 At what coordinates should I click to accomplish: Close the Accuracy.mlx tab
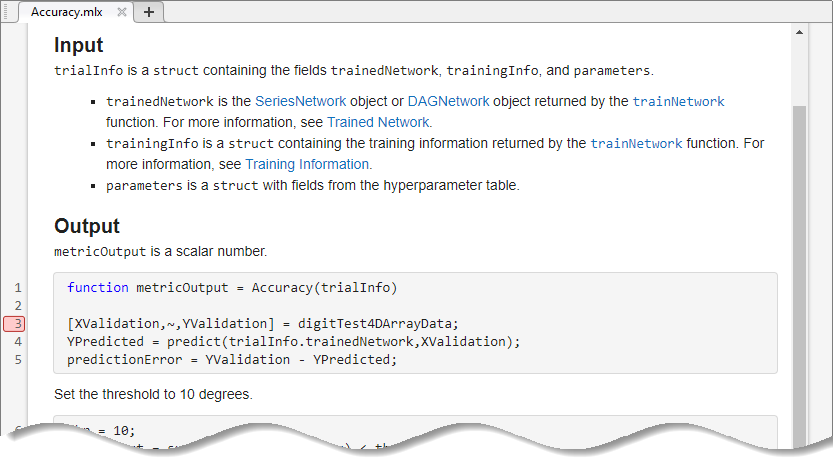122,12
